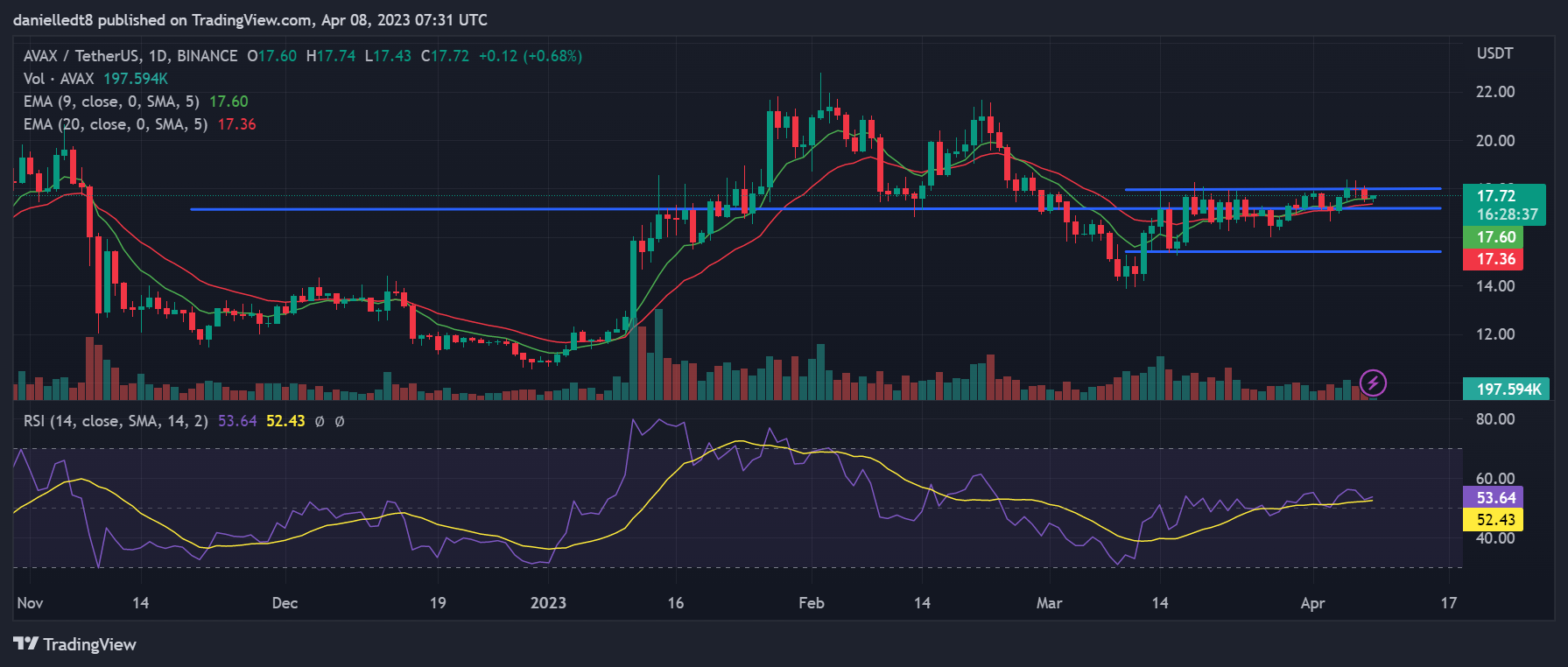The image size is (1568, 667).
Task: Click the purple lightning event icon
Action: [x=1373, y=383]
